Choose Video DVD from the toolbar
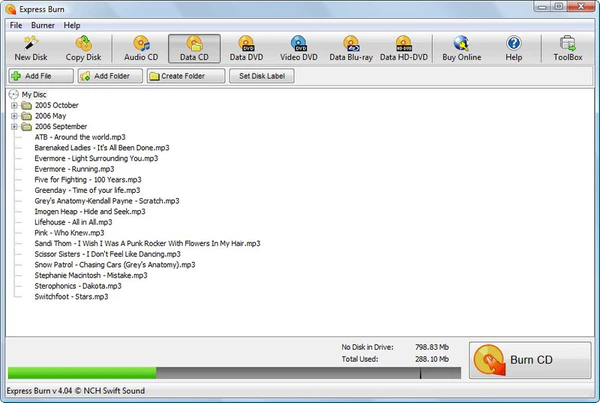This screenshot has height=403, width=600. coord(300,48)
